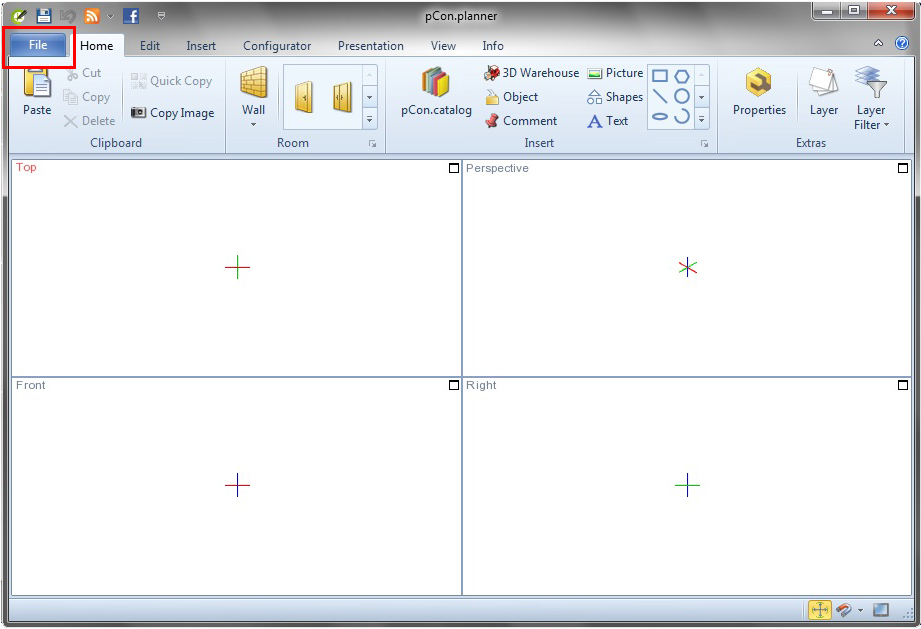Toggle the pan mode icon in status bar

pos(819,610)
